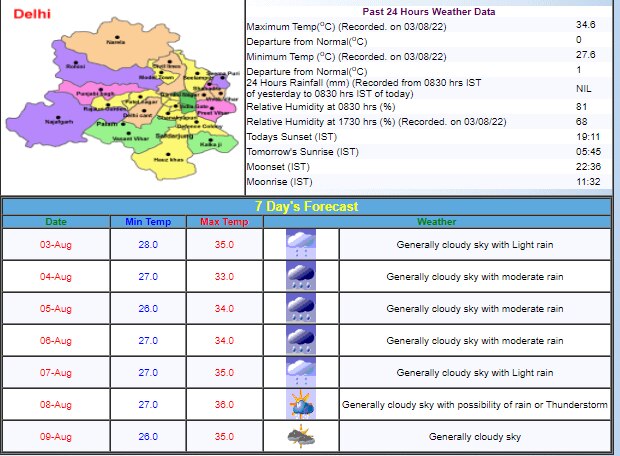Select the 03-Aug date cell
The width and height of the screenshot is (620, 456).
(56, 244)
